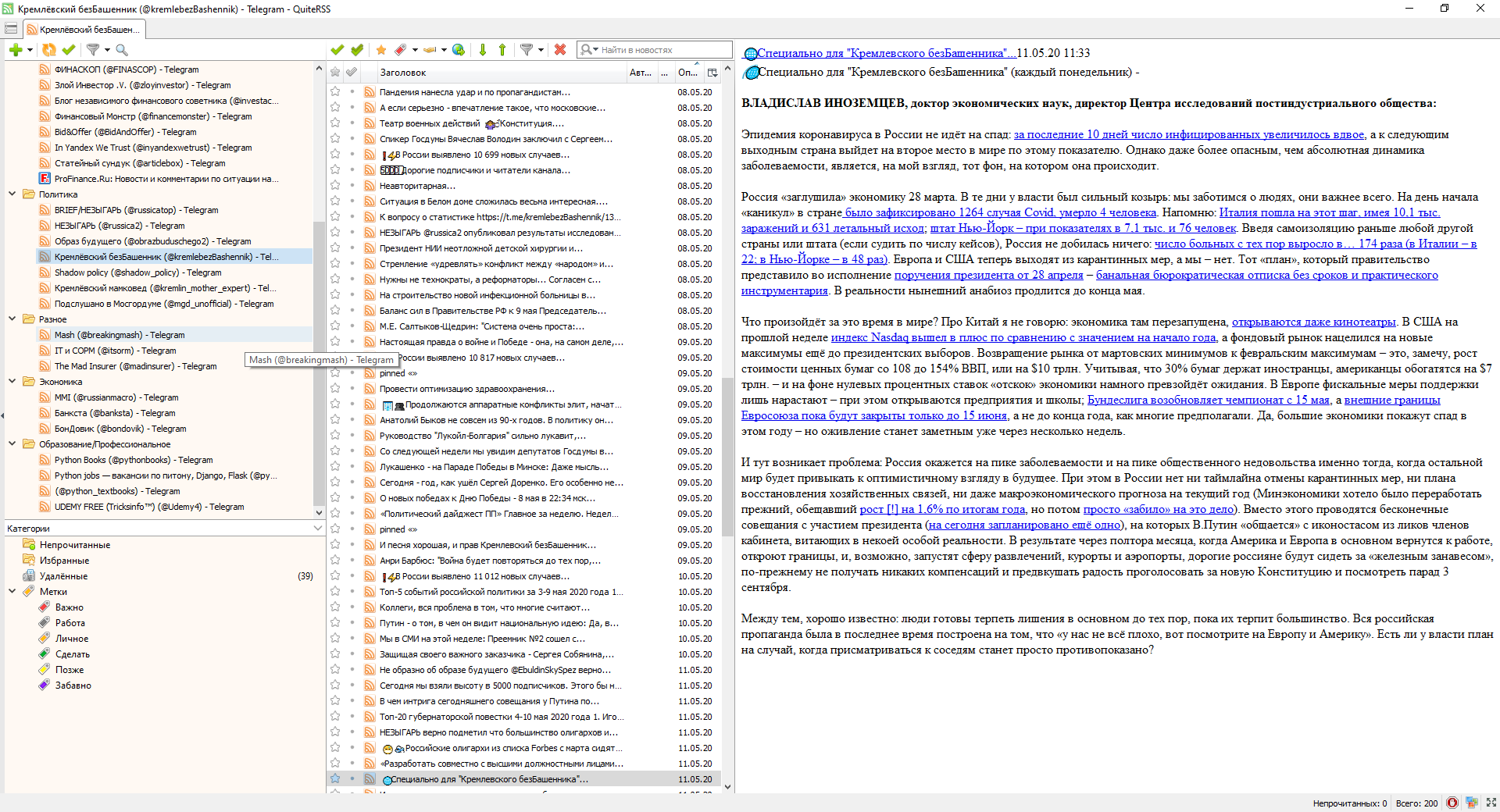Toggle read dot for 'Провести оптимизацию здравоохранения' item
The height and width of the screenshot is (812, 1500).
tap(352, 389)
